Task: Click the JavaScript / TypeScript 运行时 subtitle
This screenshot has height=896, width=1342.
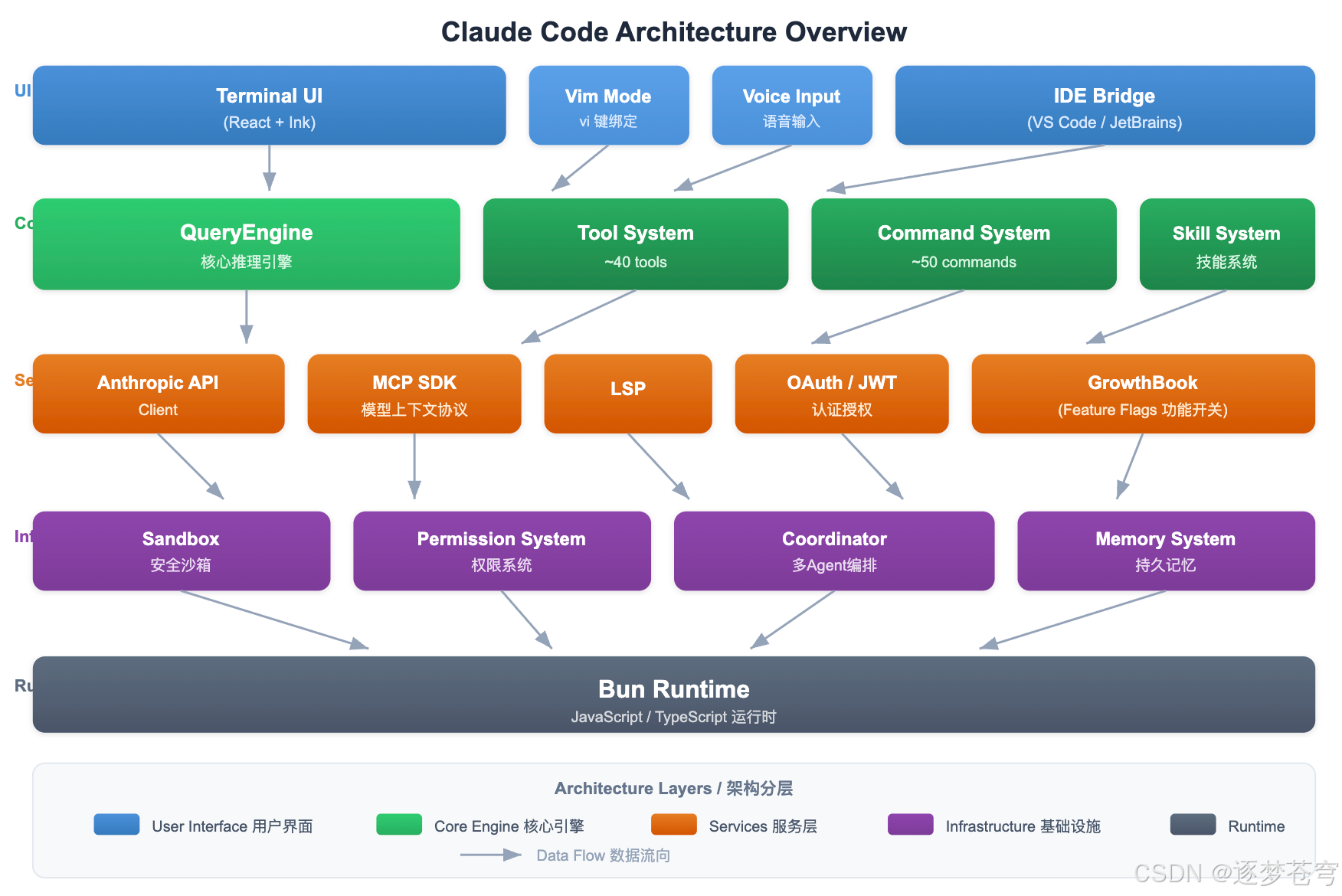Action: click(674, 717)
